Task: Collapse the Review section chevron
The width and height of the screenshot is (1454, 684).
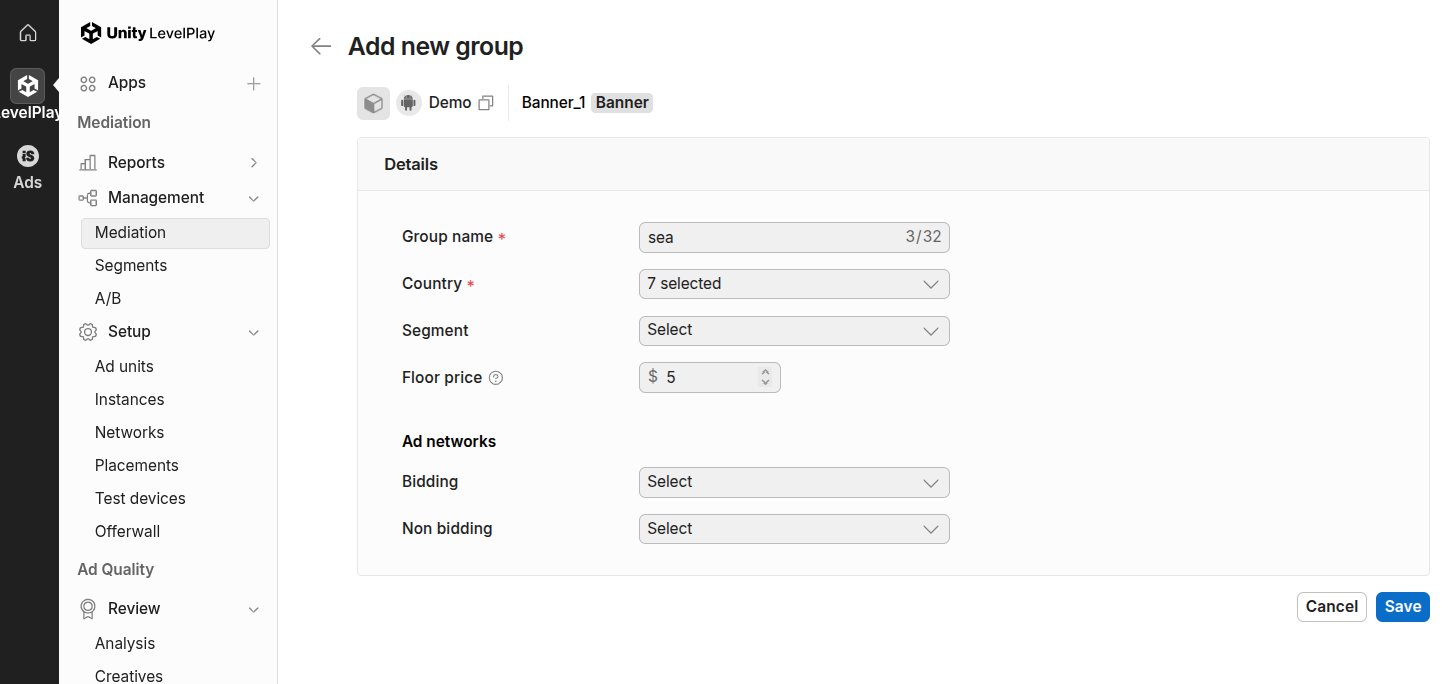Action: click(x=254, y=609)
